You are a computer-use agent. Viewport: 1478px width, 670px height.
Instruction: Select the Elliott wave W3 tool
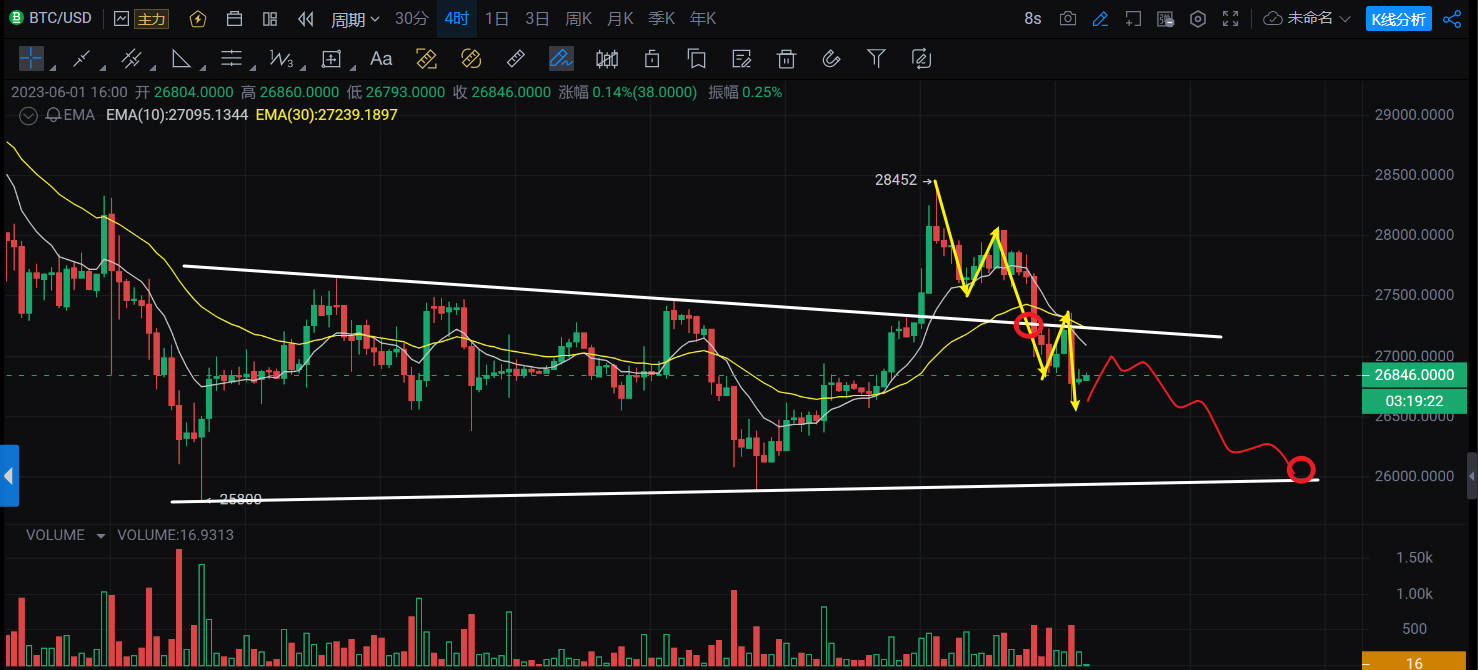click(281, 59)
